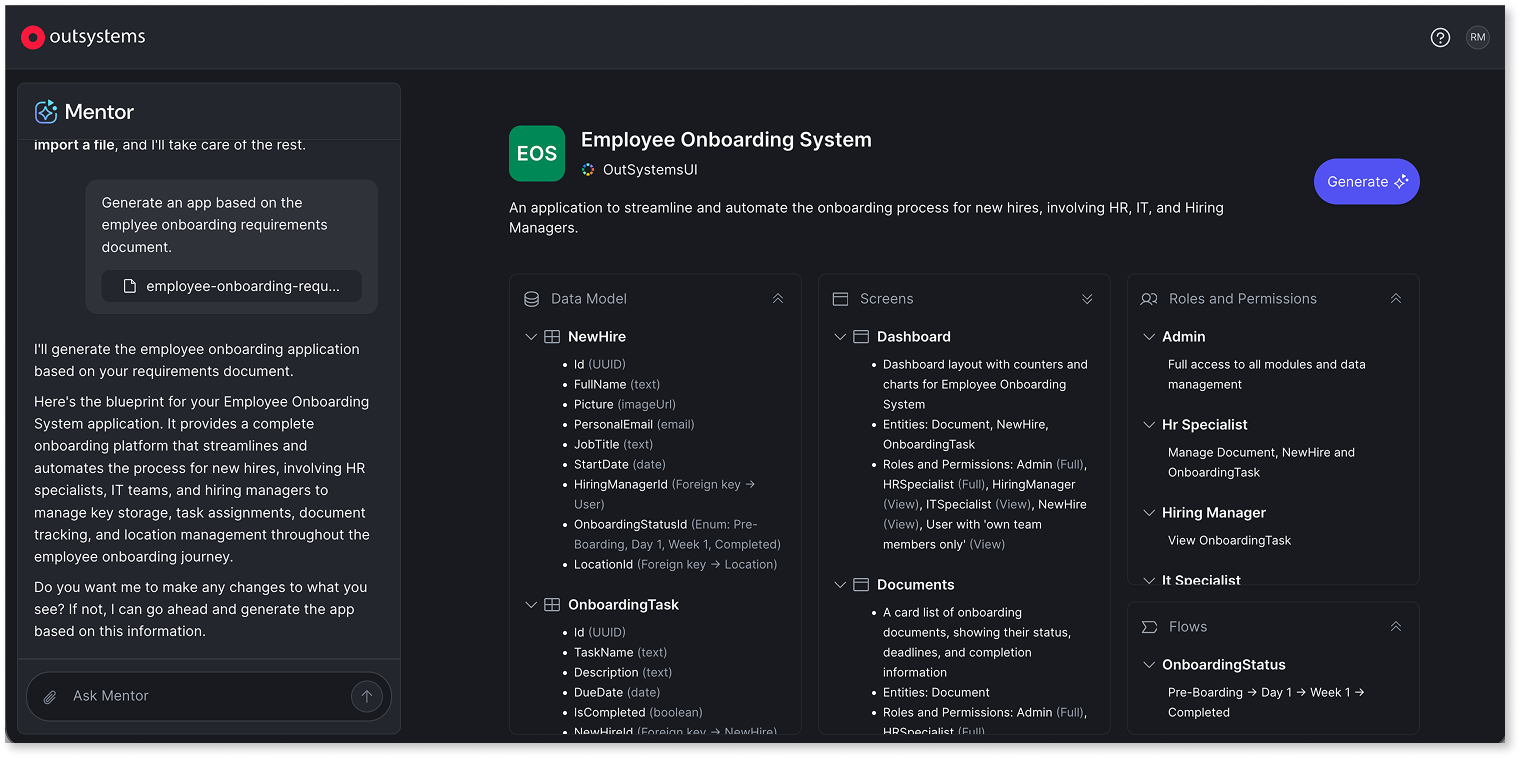Click the JobTitle (text) attribute
This screenshot has width=1520, height=758.
(x=613, y=445)
